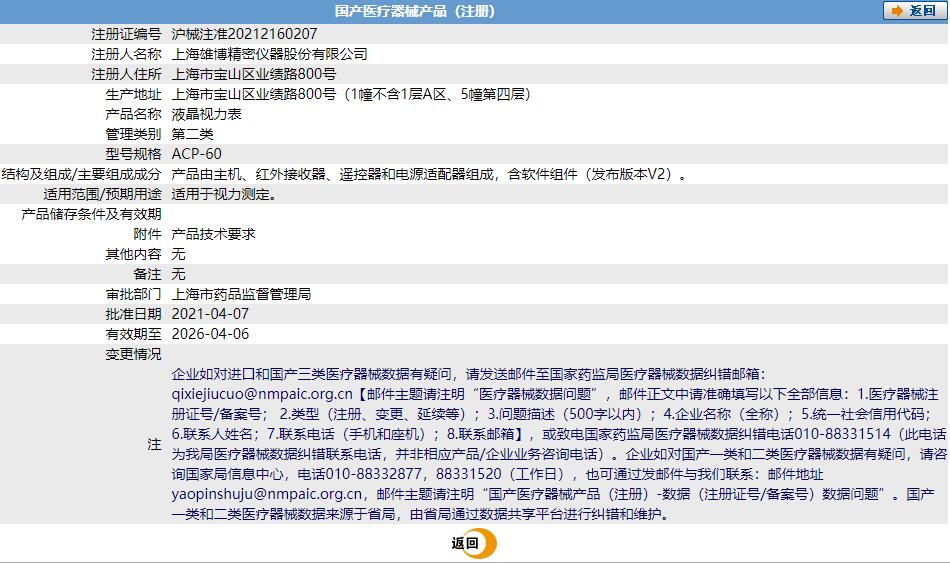Select model specification ACP-60
Image resolution: width=950 pixels, height=563 pixels.
197,154
